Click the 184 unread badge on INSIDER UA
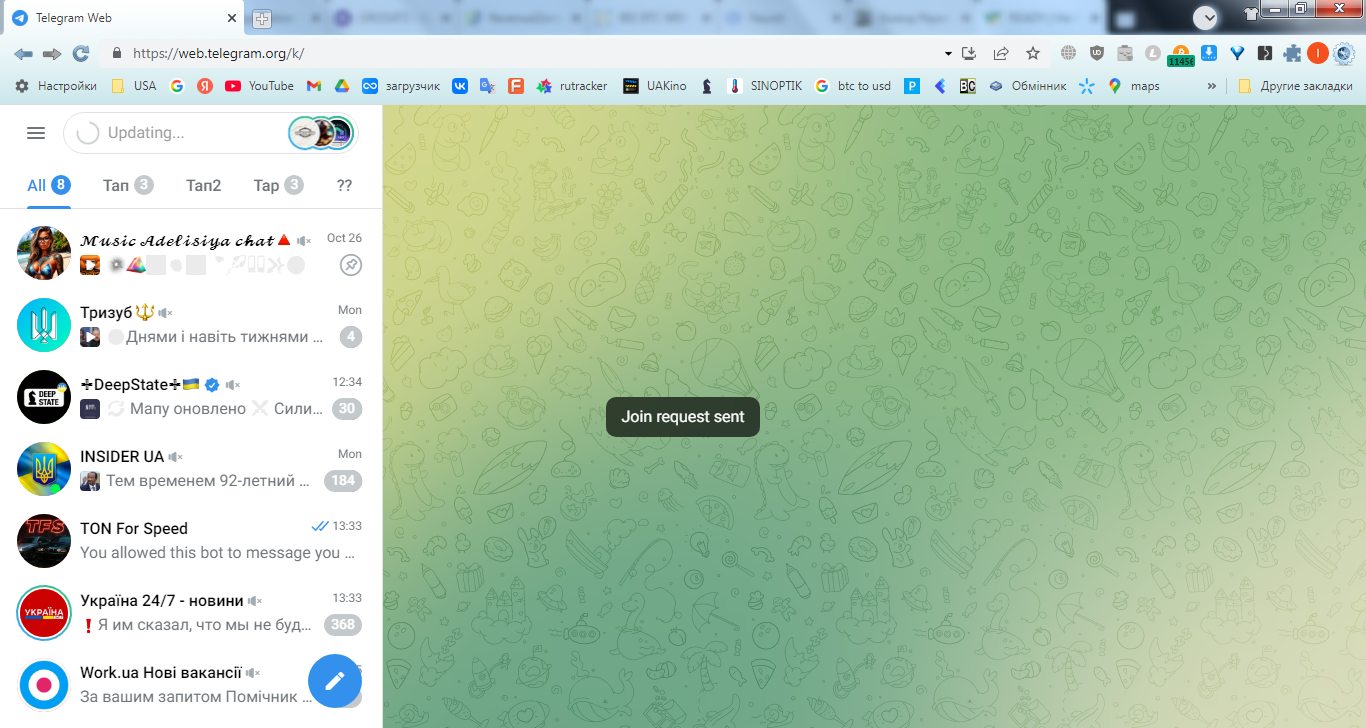The width and height of the screenshot is (1366, 728). pyautogui.click(x=343, y=481)
